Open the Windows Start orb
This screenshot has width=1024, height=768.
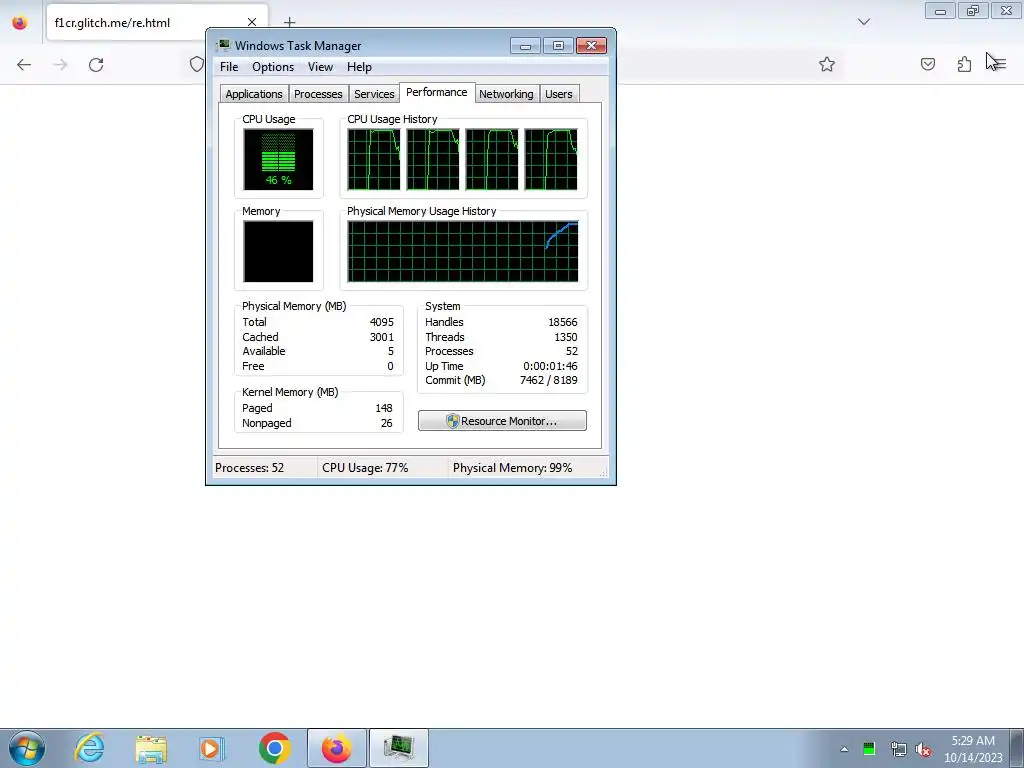click(x=27, y=748)
